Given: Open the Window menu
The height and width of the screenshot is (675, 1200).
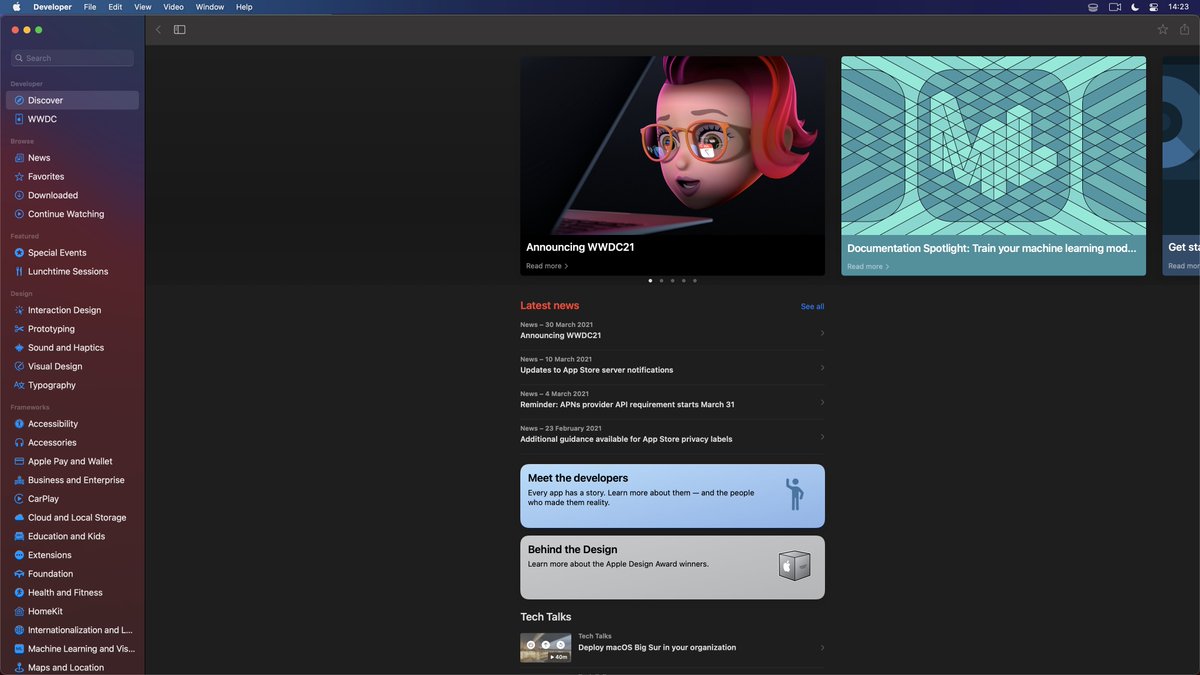Looking at the screenshot, I should 210,7.
